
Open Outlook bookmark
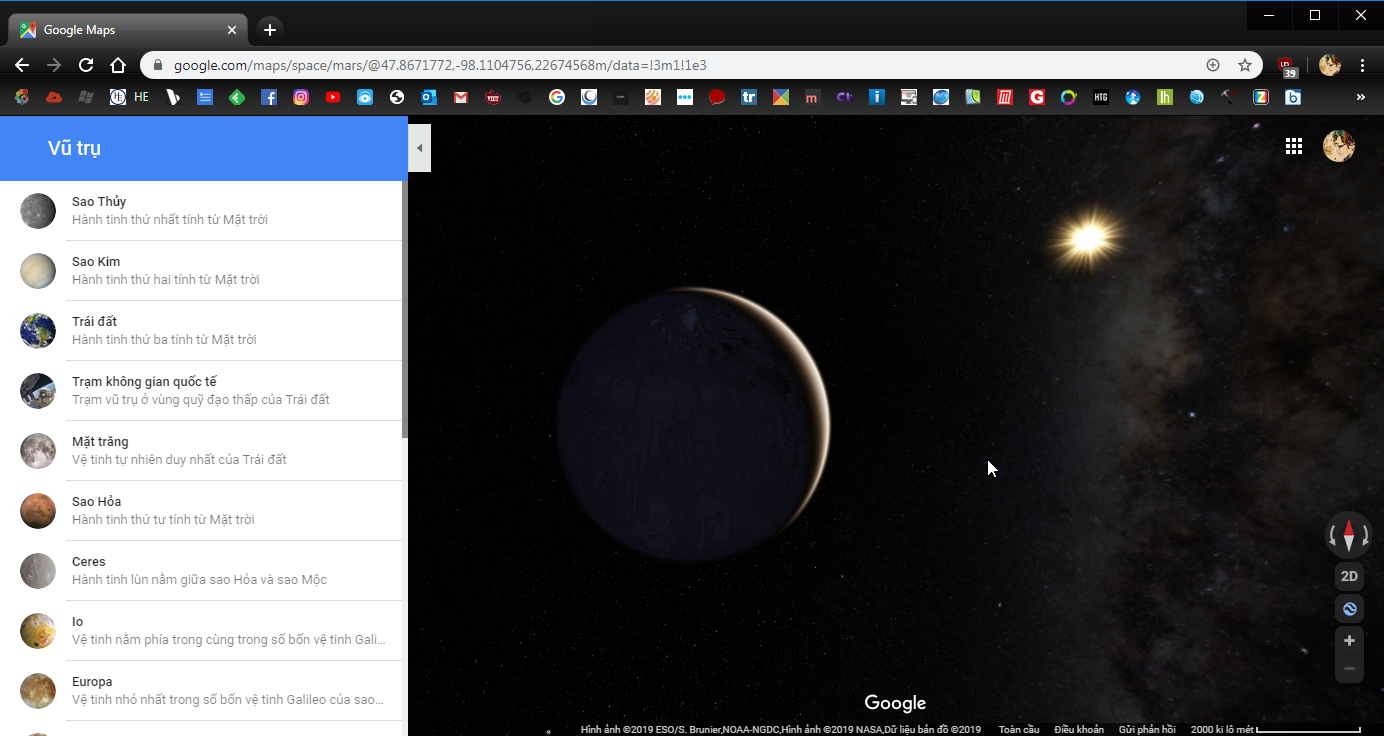429,97
